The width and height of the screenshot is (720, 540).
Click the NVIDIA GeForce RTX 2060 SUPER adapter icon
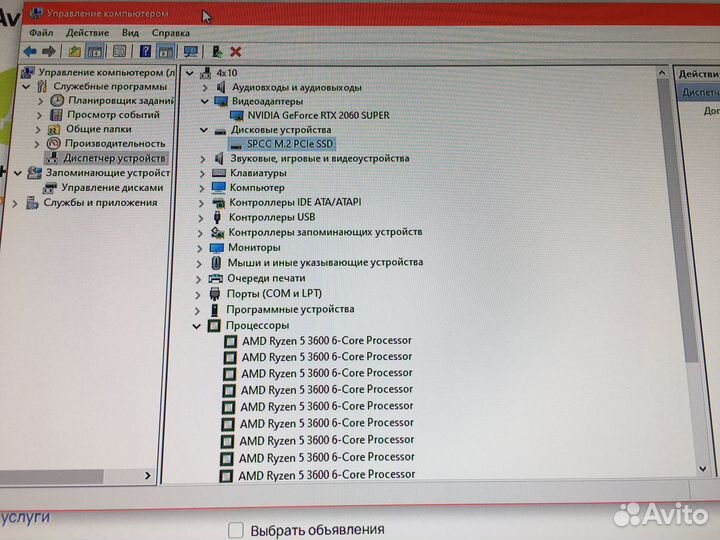click(x=236, y=115)
